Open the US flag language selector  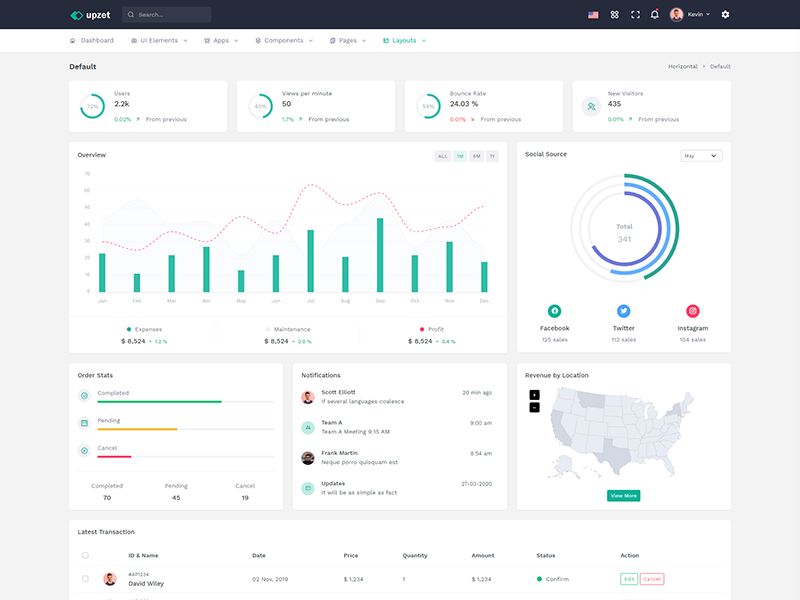[593, 15]
